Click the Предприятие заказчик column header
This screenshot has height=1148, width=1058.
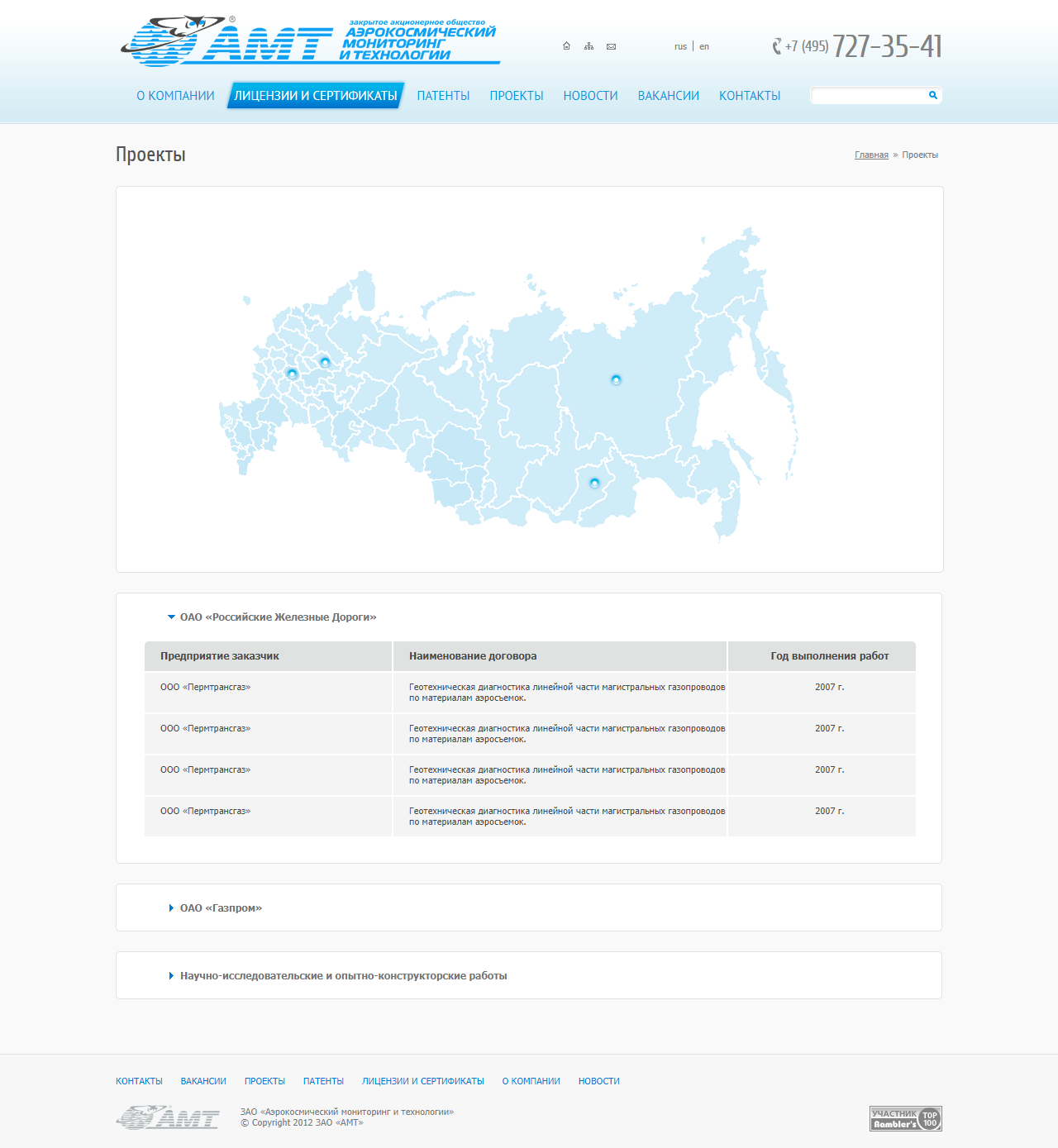click(x=220, y=656)
